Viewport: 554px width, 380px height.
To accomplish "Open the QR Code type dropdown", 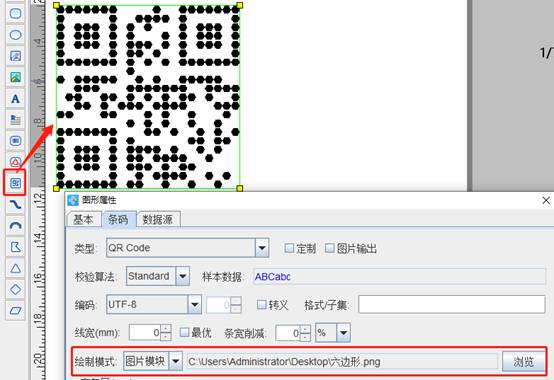I will [x=262, y=248].
